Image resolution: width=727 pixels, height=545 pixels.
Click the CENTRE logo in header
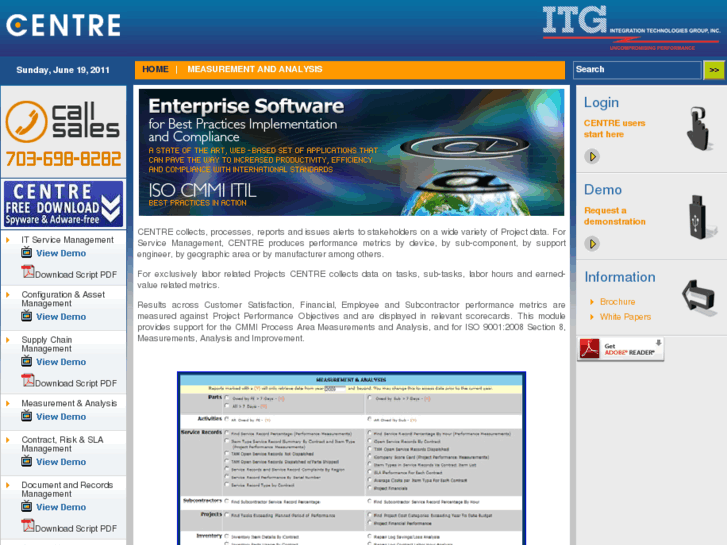click(63, 25)
